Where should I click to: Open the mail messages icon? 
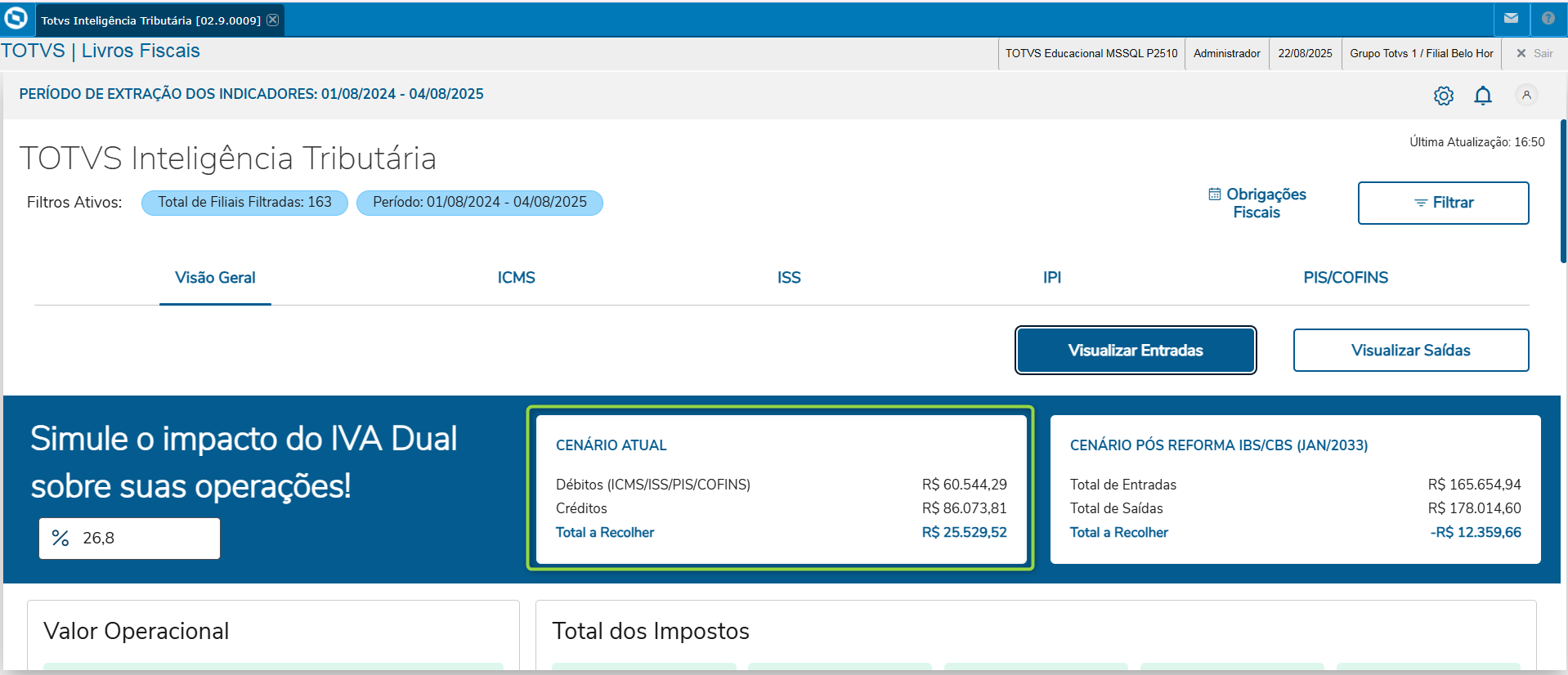pos(1511,18)
